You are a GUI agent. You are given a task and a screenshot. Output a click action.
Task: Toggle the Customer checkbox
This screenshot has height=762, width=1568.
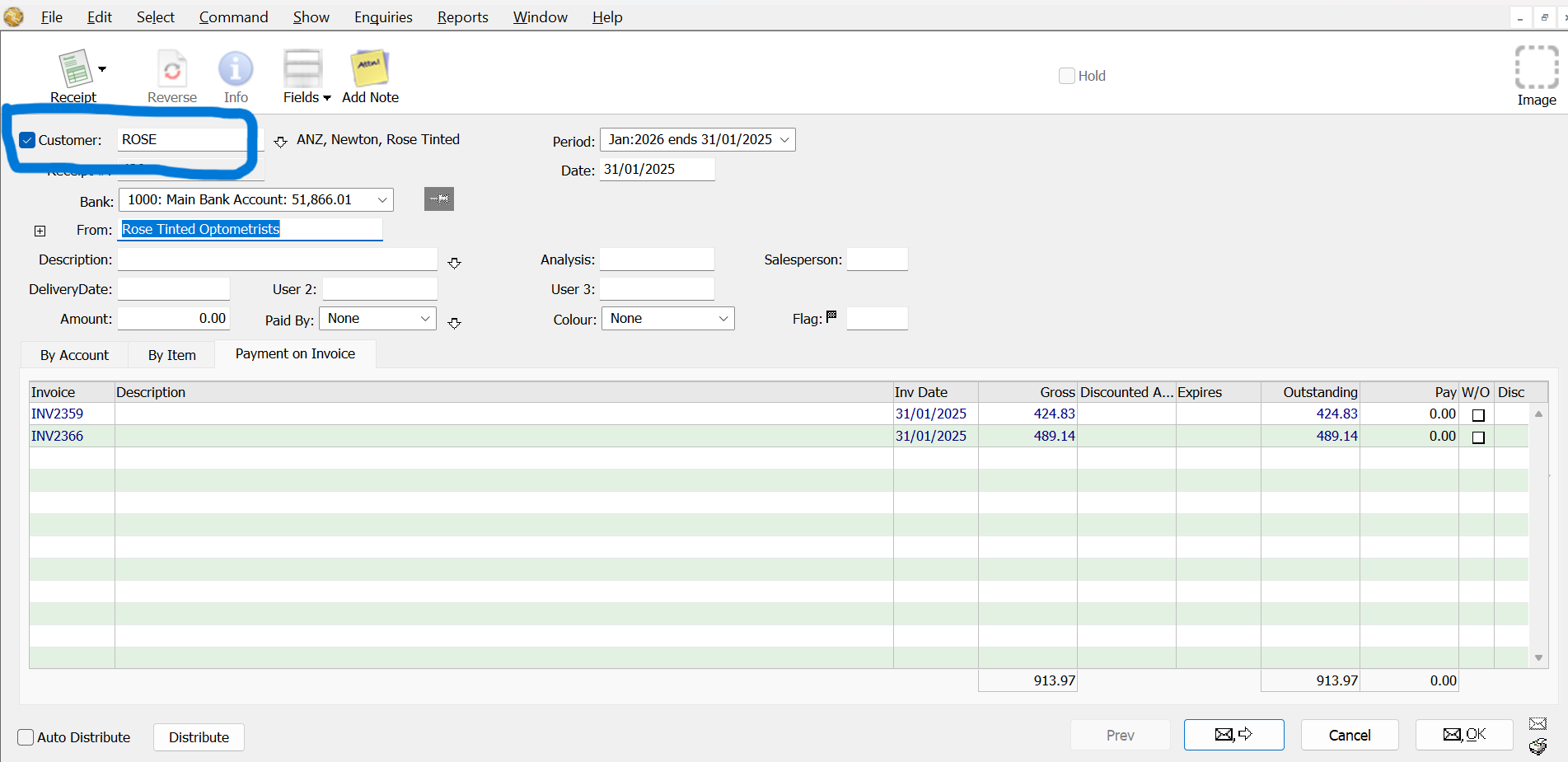click(27, 140)
